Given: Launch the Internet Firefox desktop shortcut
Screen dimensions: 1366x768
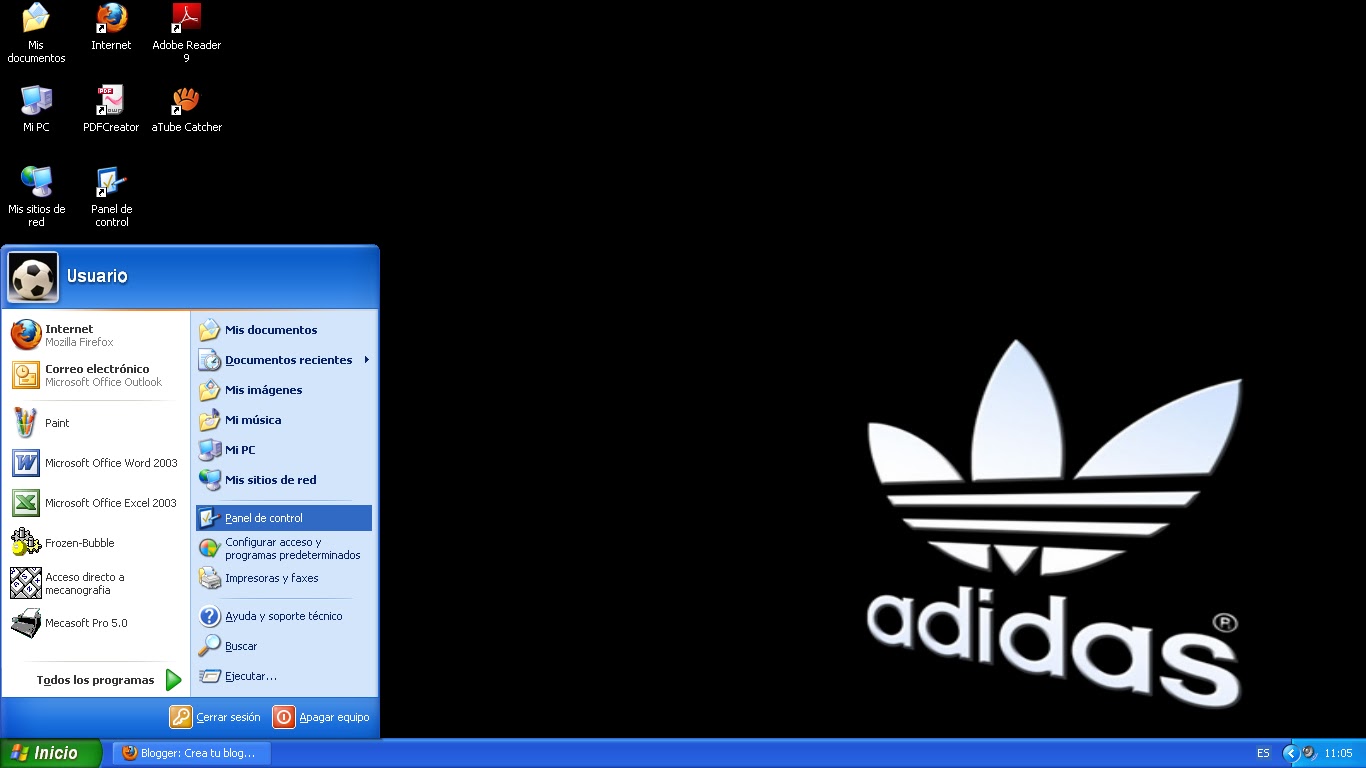Looking at the screenshot, I should point(111,27).
